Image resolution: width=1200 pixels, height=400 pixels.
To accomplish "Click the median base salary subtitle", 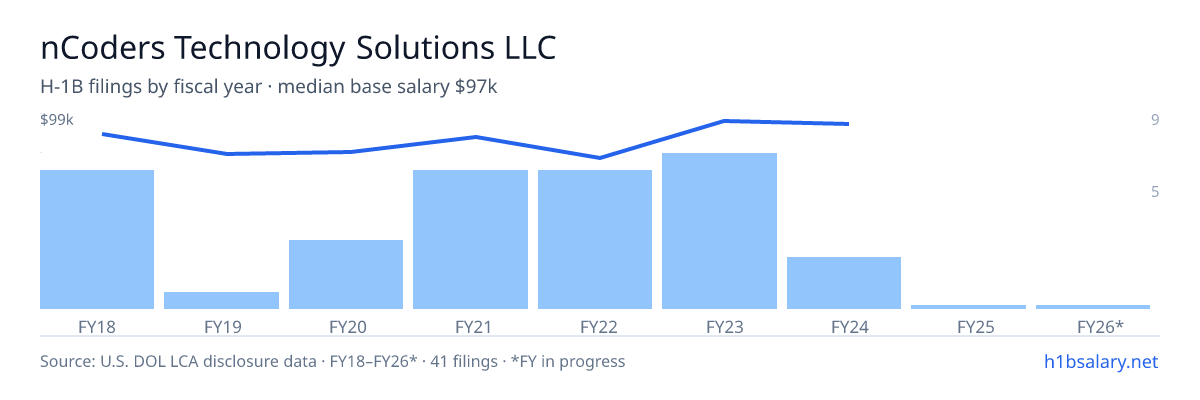I will click(x=387, y=87).
